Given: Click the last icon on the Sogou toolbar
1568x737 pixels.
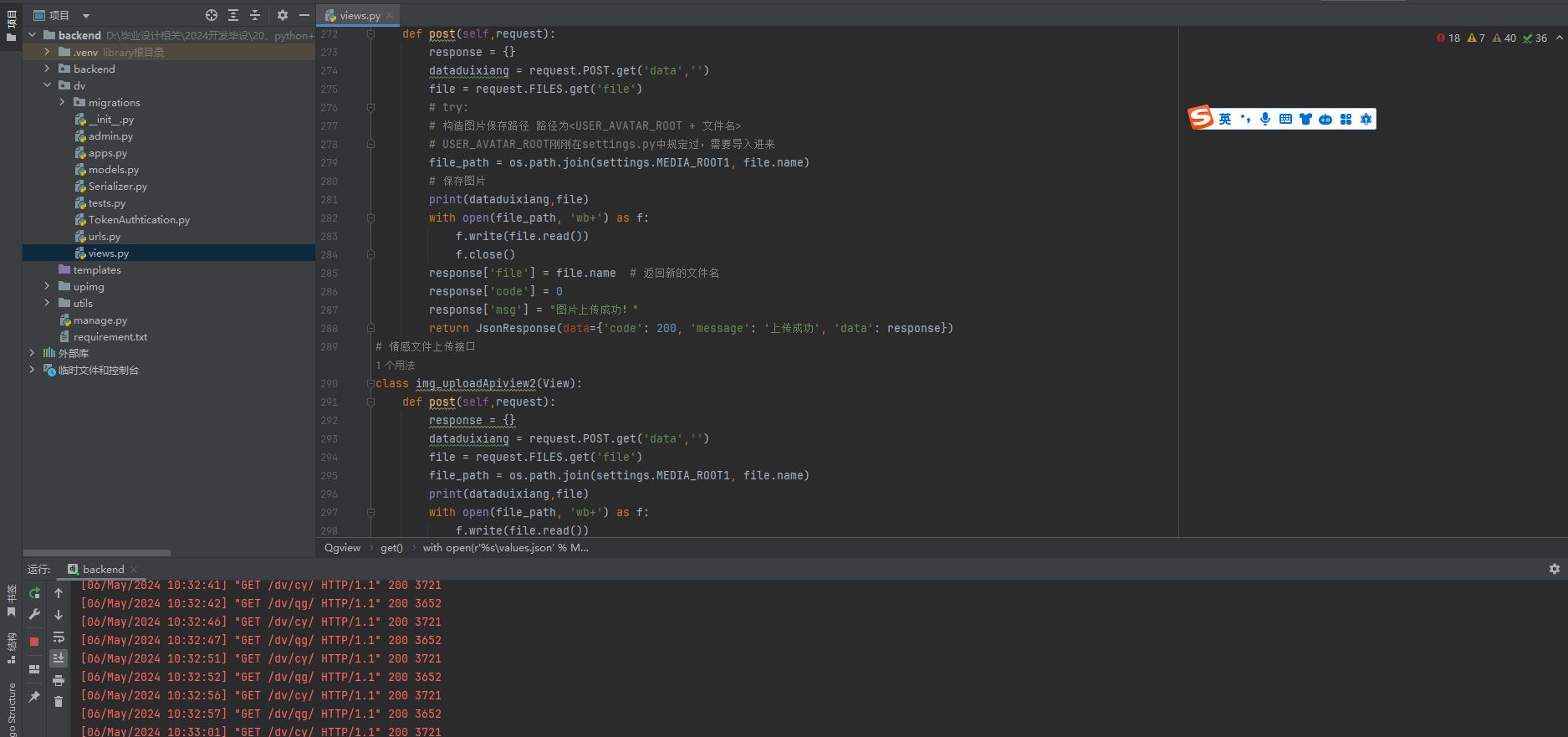Looking at the screenshot, I should pos(1366,119).
